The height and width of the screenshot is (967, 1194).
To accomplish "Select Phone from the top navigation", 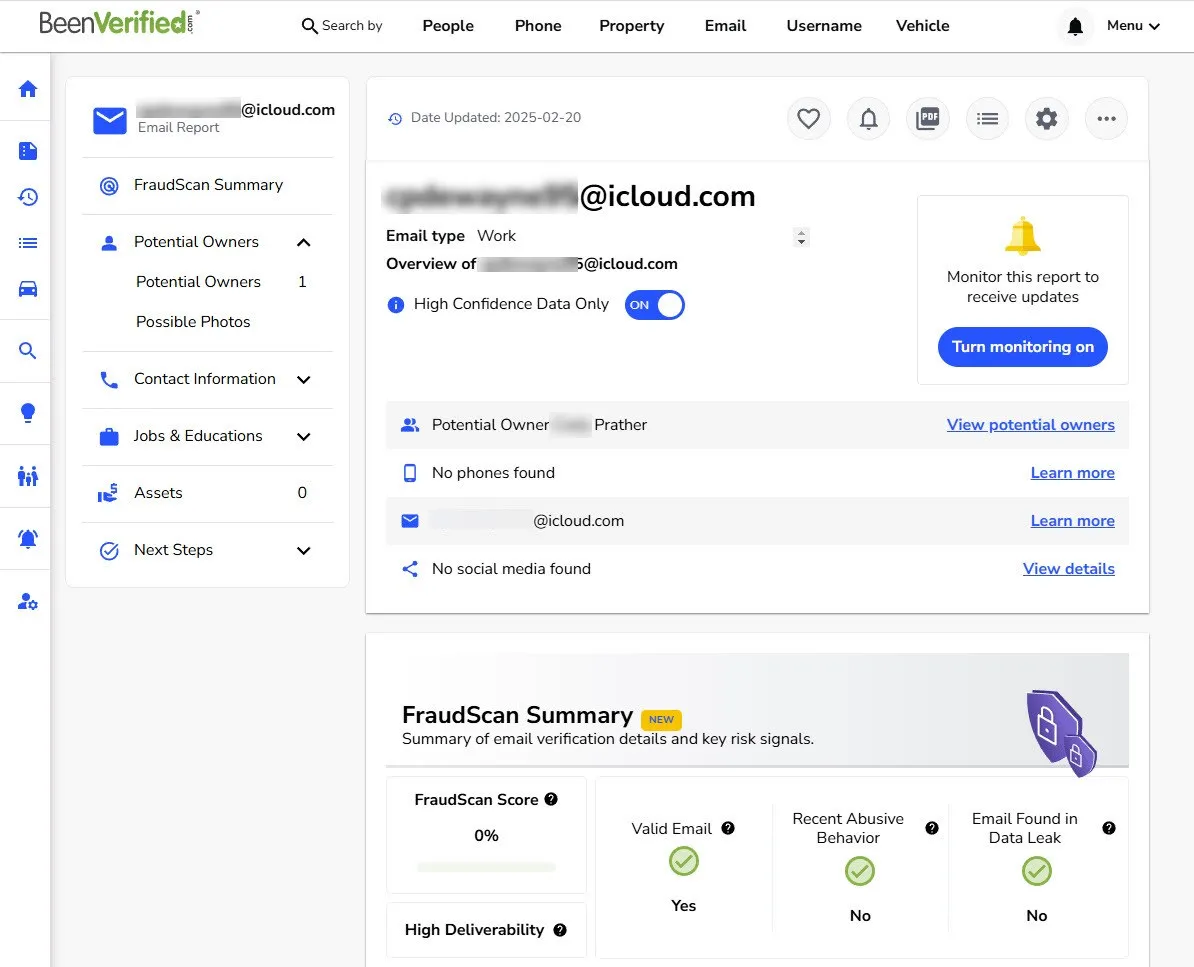I will (537, 26).
